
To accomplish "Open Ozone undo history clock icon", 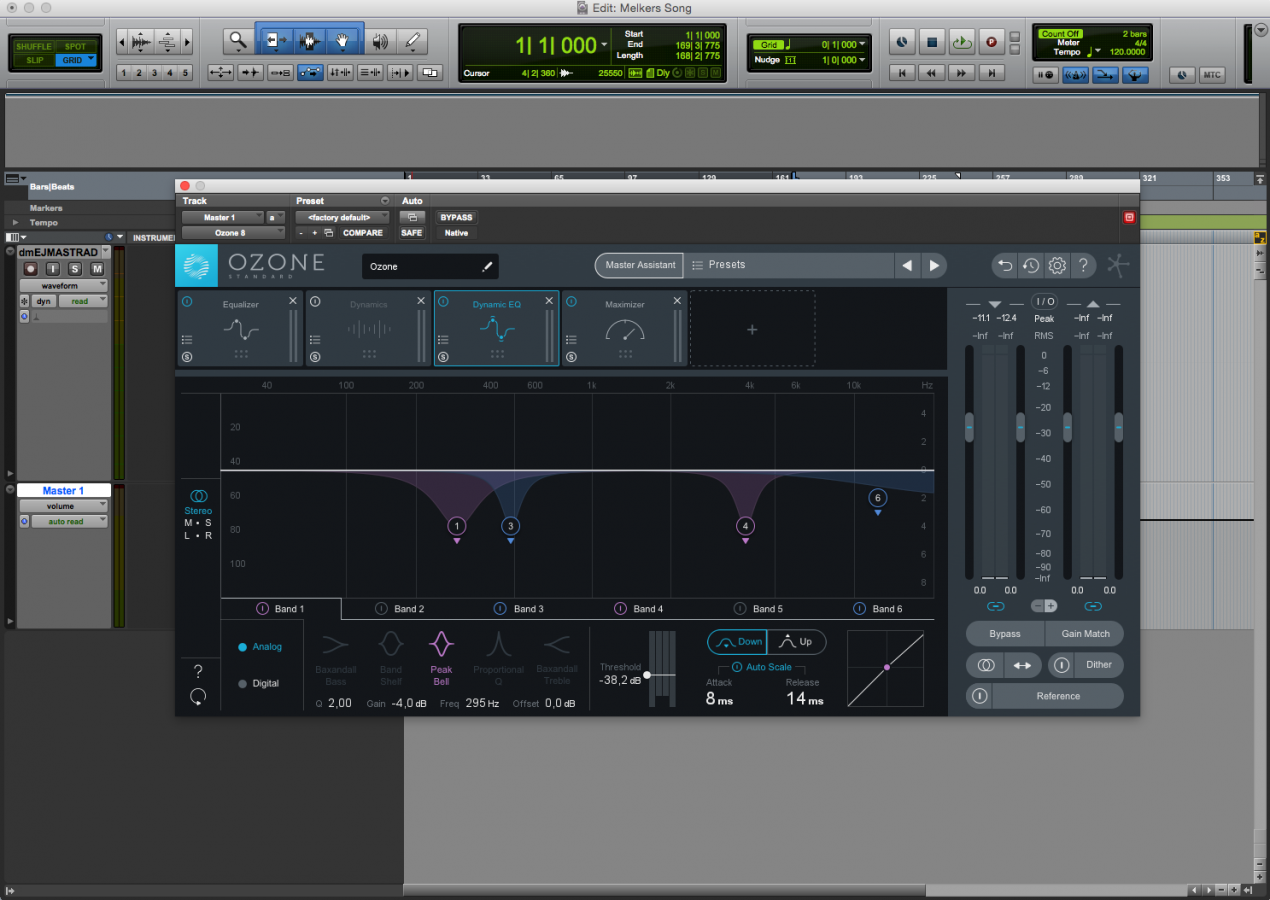I will pyautogui.click(x=1031, y=266).
